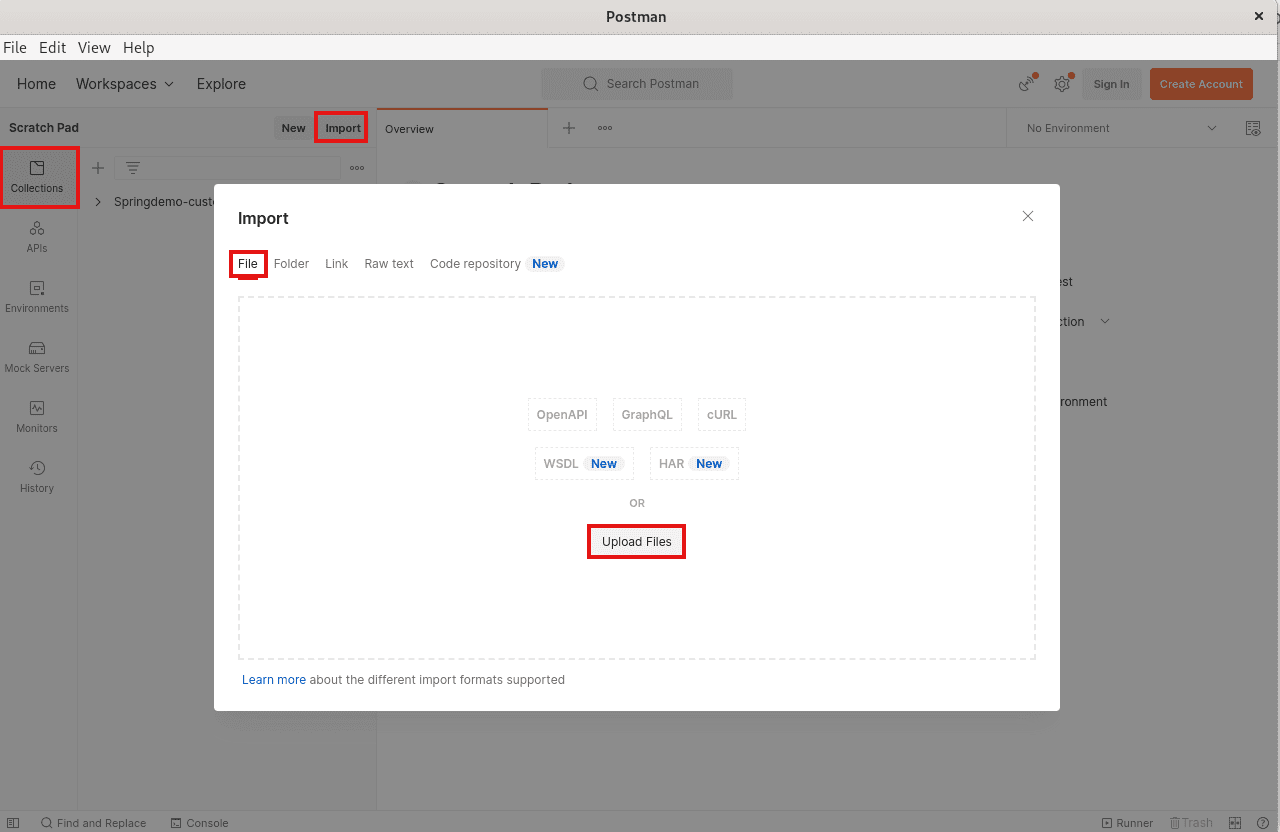1280x832 pixels.
Task: Click the plus icon to create a collection
Action: click(x=98, y=168)
